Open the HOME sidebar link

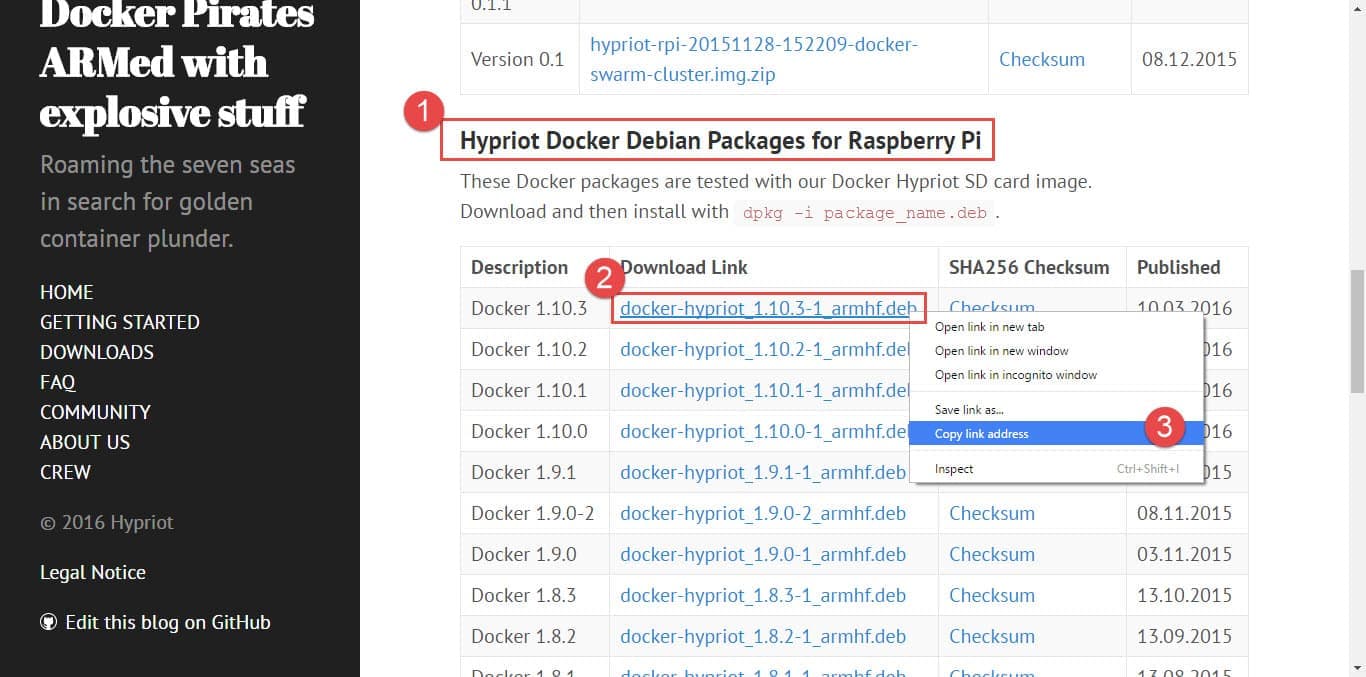(66, 292)
